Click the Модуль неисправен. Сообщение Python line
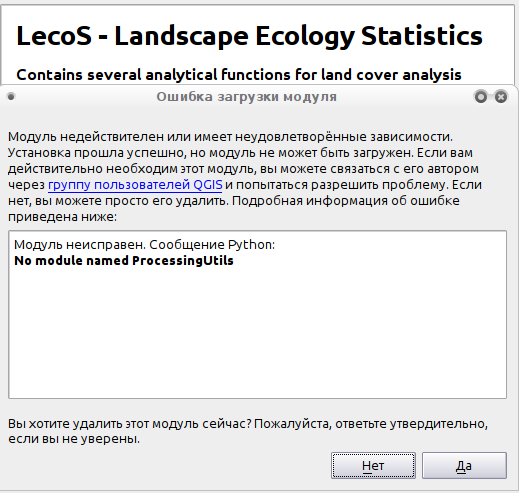The height and width of the screenshot is (493, 519). point(144,245)
